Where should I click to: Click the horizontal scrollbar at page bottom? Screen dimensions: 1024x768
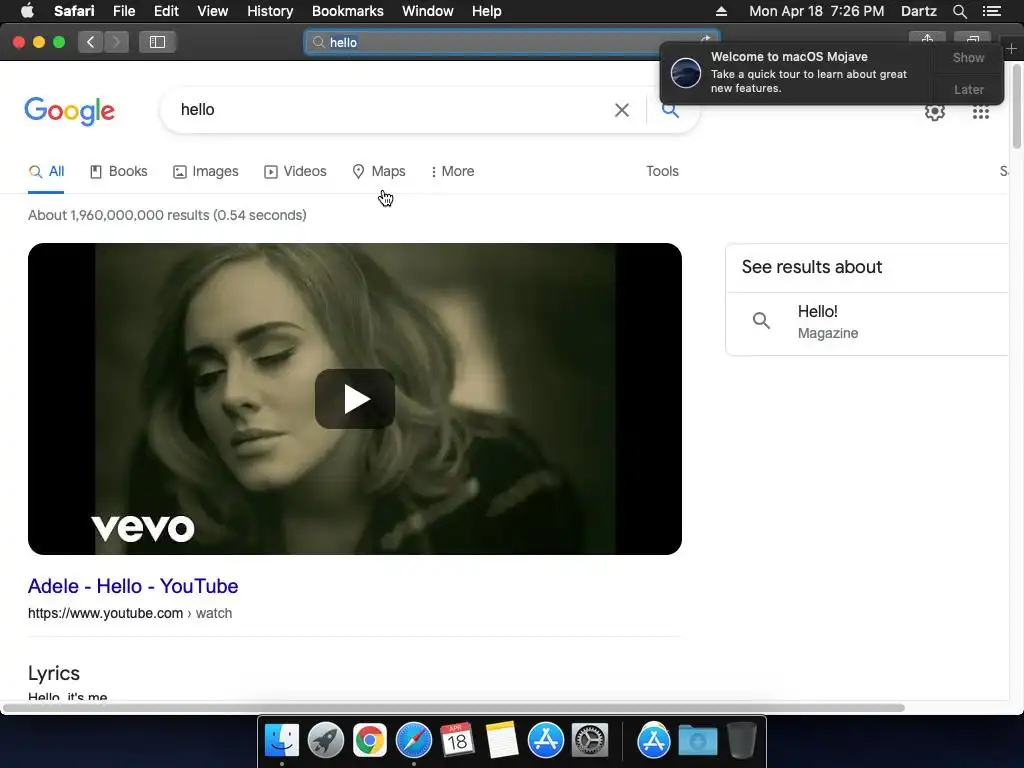point(454,708)
